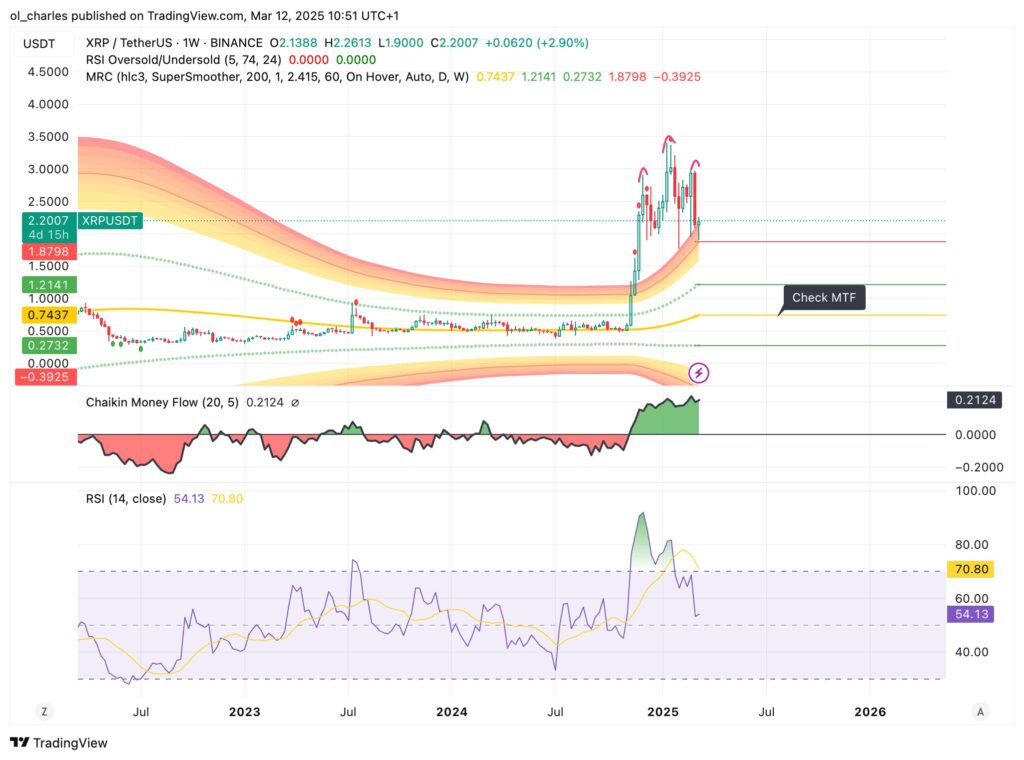Screen dimensions: 1024x760
Task: Toggle the USDT currency label at top left
Action: 37,43
